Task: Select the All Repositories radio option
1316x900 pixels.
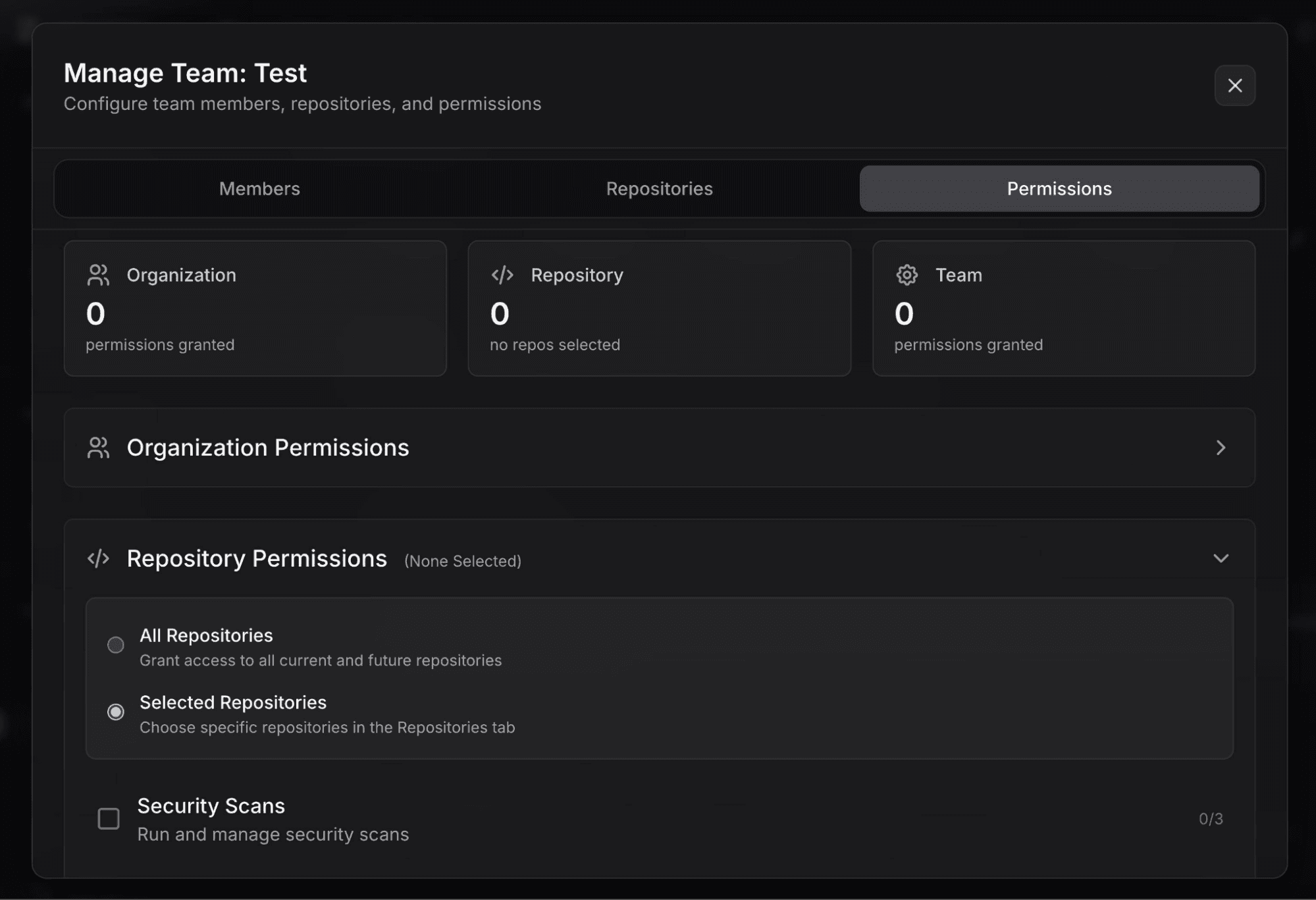Action: click(x=116, y=645)
